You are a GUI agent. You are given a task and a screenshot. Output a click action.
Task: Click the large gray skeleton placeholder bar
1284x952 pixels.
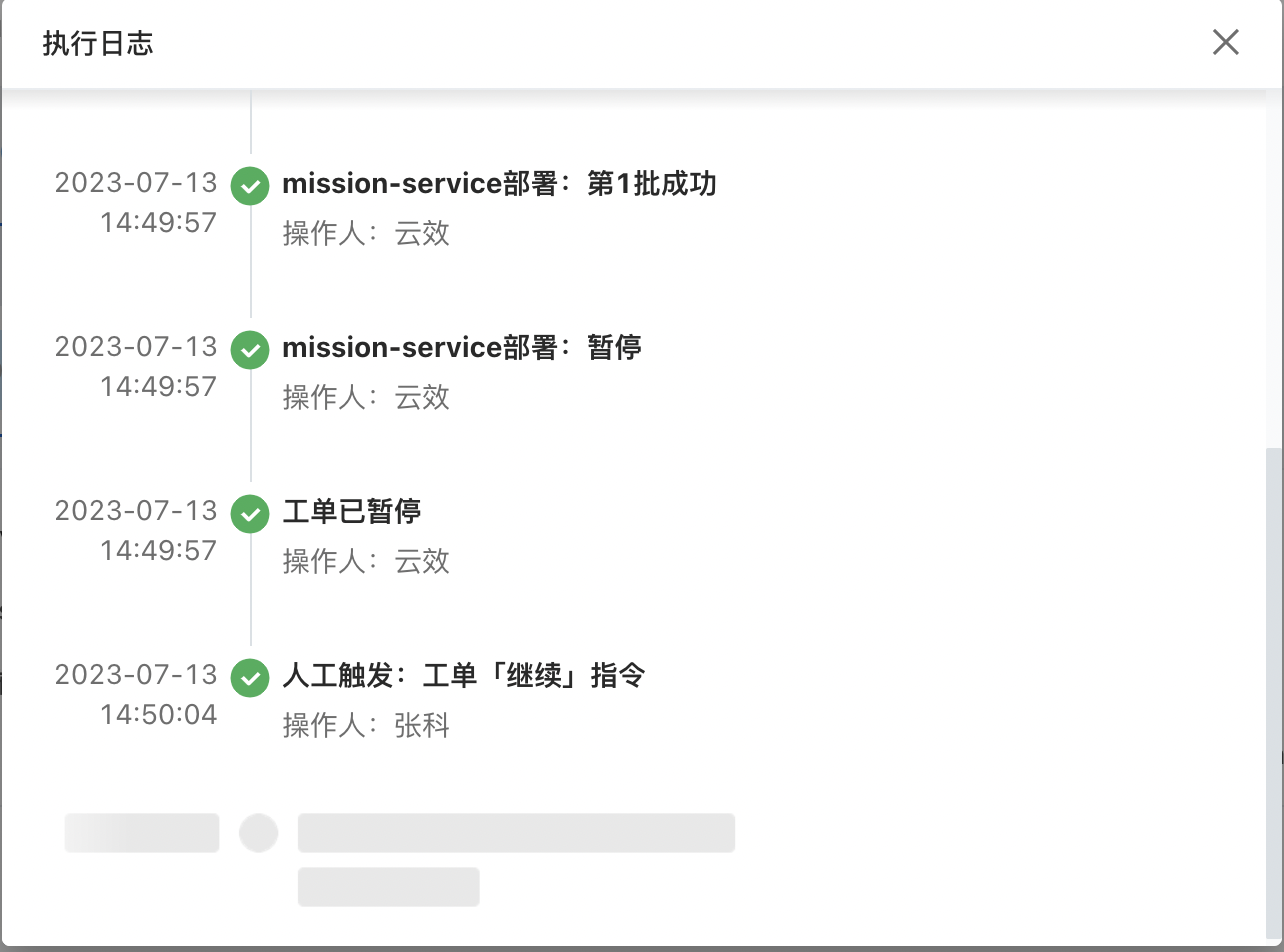point(515,831)
